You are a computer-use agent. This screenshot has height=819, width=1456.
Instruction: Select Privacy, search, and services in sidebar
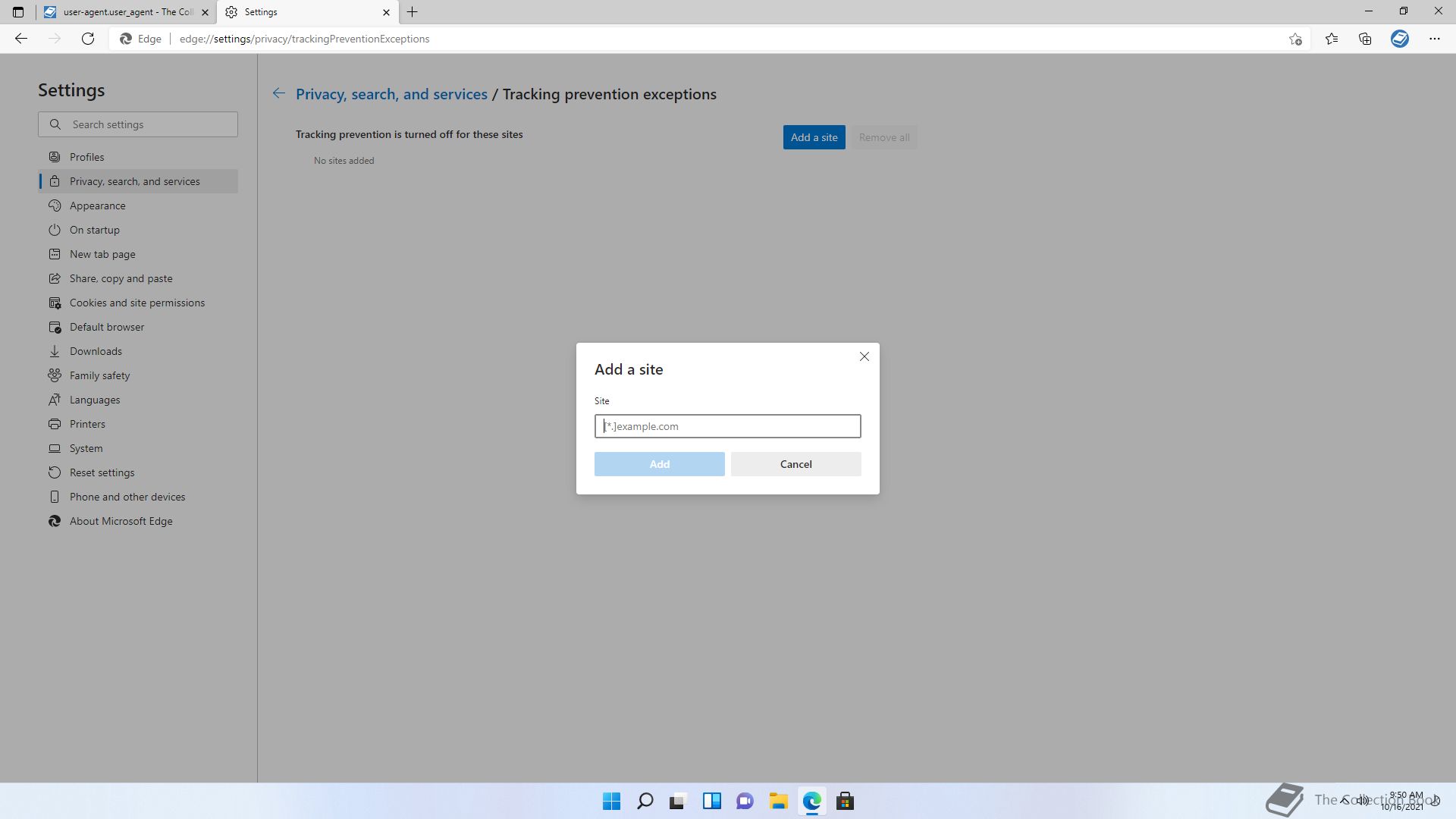138,181
